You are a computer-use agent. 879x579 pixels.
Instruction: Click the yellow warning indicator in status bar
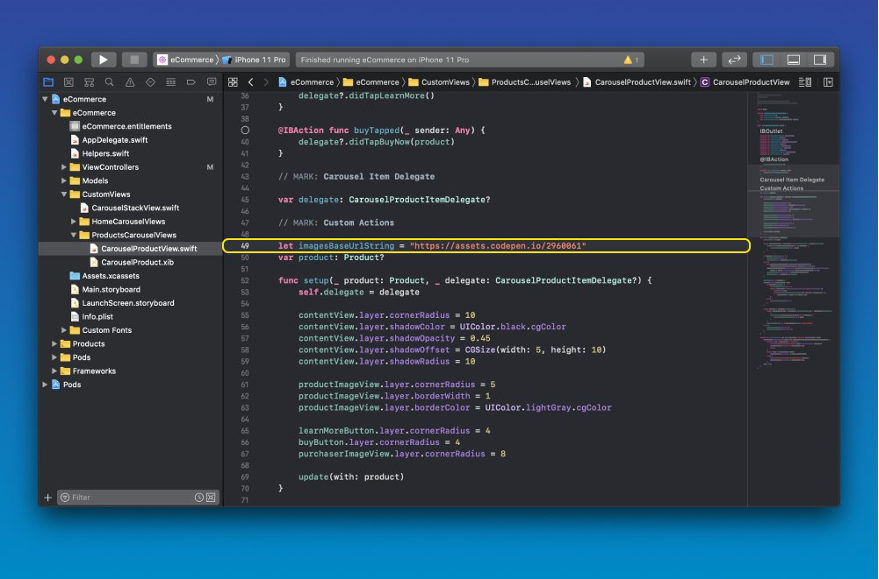click(x=631, y=60)
